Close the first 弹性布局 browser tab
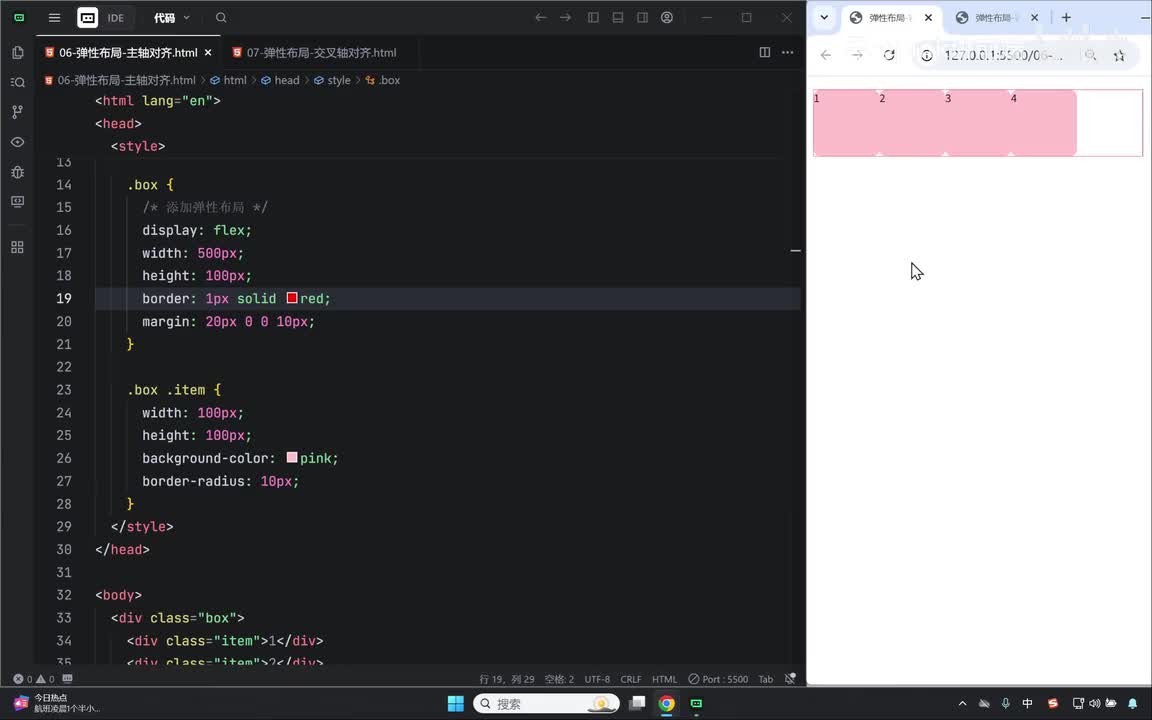 (x=929, y=18)
